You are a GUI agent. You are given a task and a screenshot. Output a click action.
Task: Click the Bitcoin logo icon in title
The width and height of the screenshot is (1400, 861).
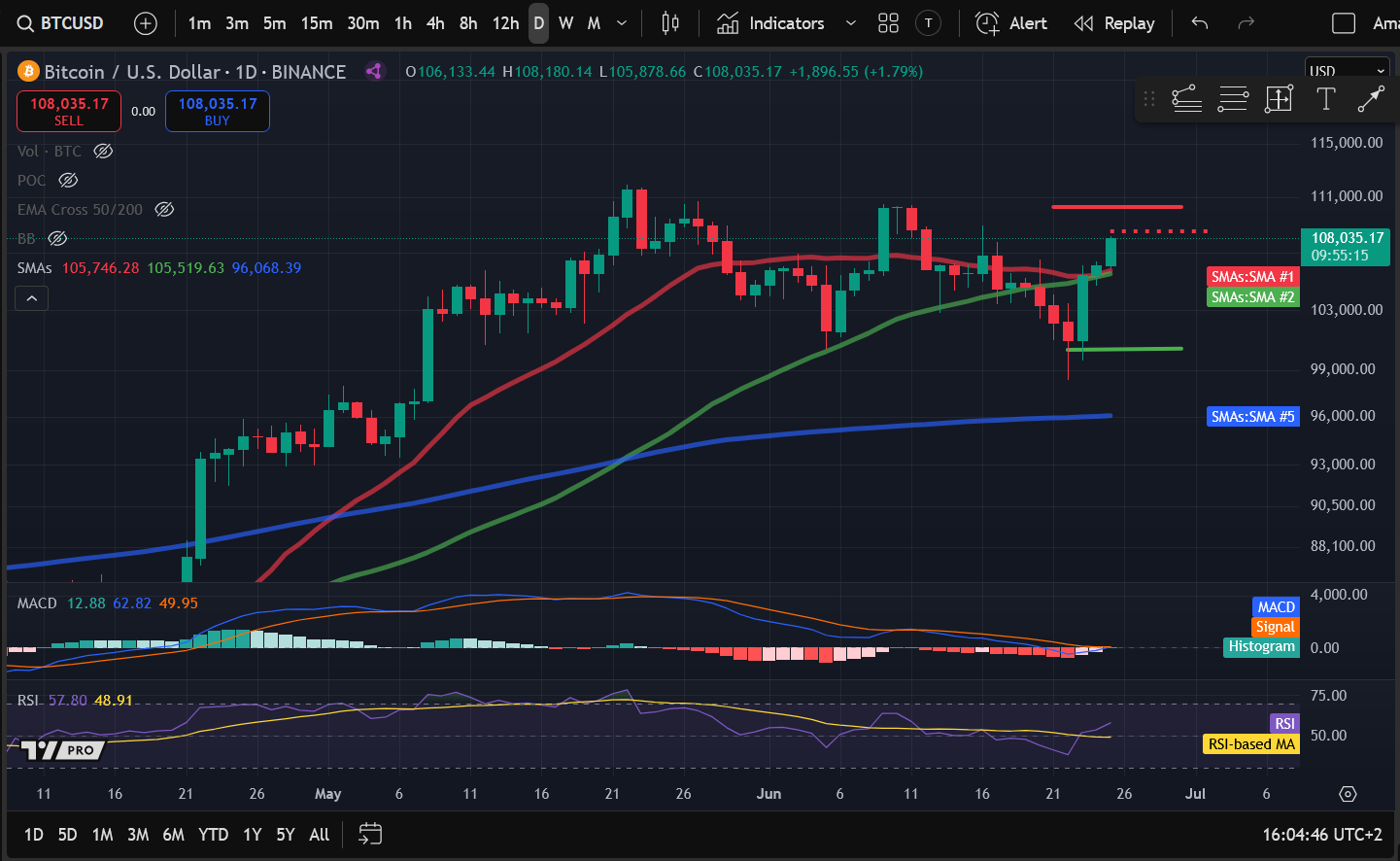click(x=28, y=71)
